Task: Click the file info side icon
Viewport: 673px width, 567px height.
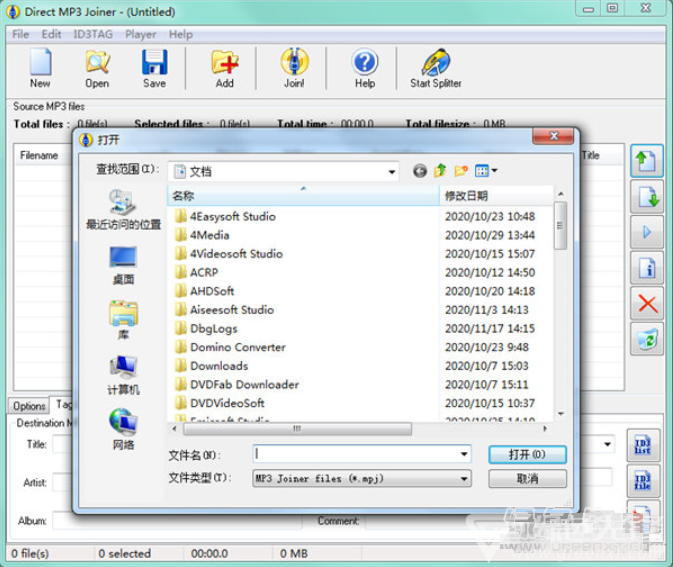Action: tap(647, 268)
